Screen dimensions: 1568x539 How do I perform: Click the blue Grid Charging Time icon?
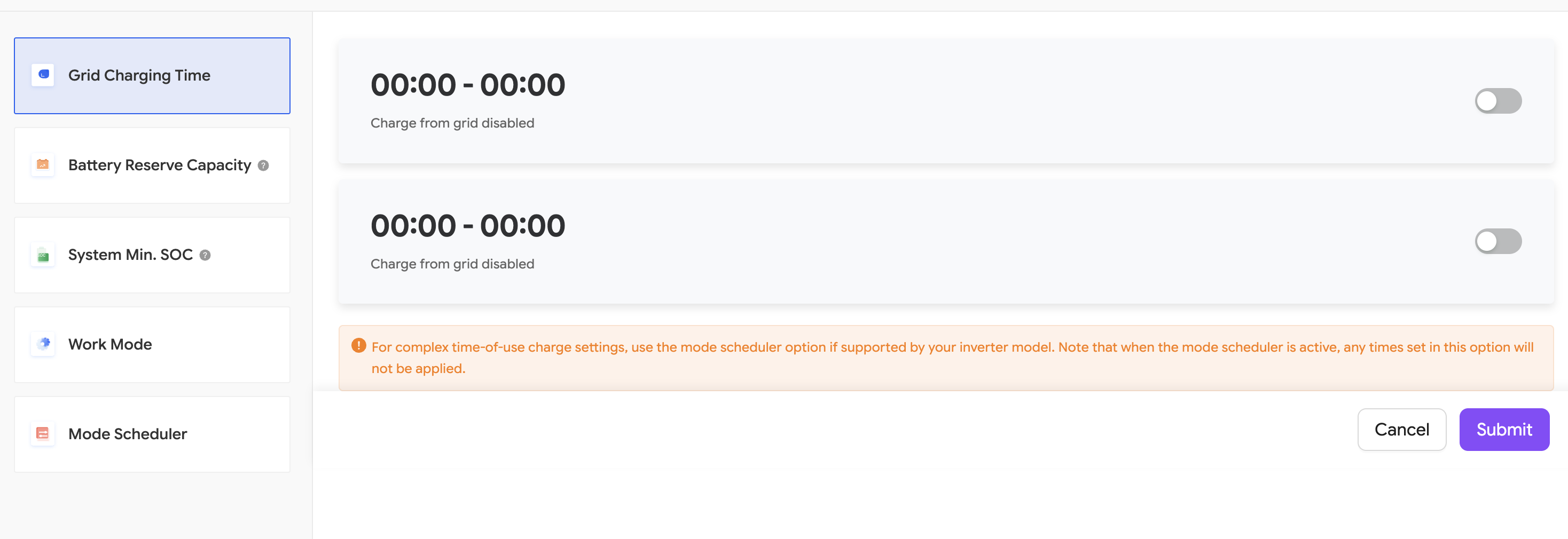(x=43, y=75)
